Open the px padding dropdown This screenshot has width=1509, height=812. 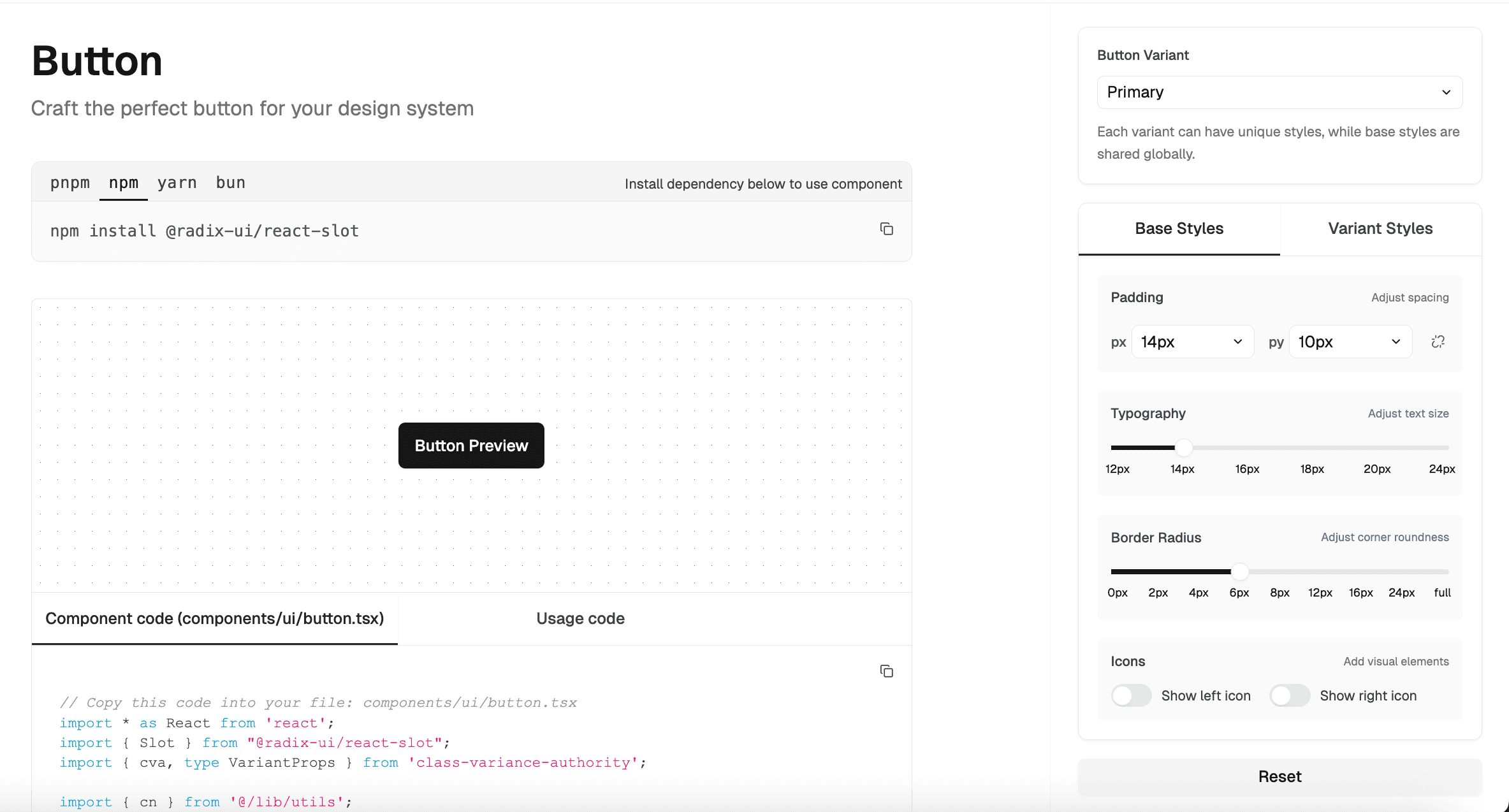point(1192,342)
